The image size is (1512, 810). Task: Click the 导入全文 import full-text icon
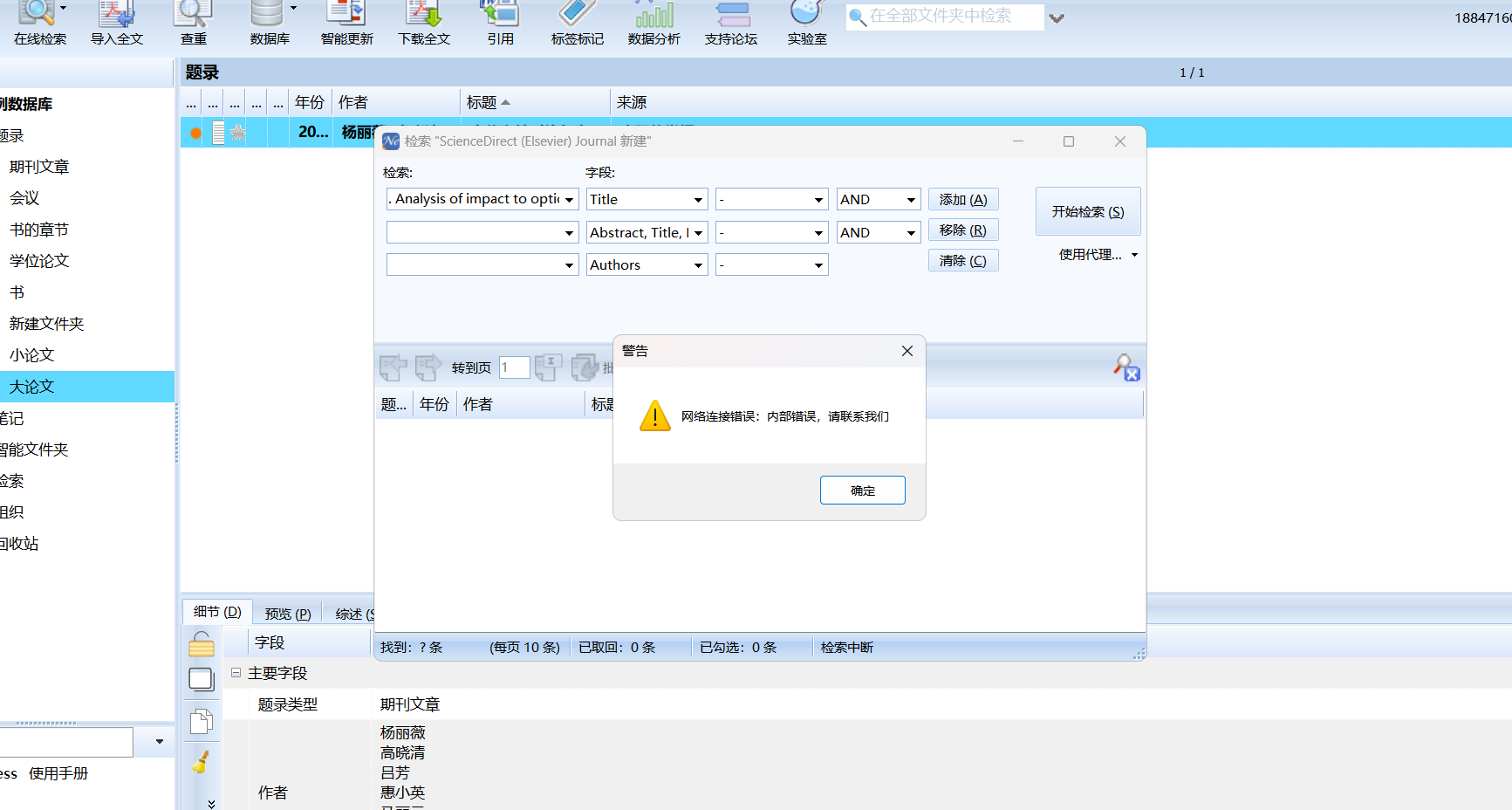click(x=116, y=23)
